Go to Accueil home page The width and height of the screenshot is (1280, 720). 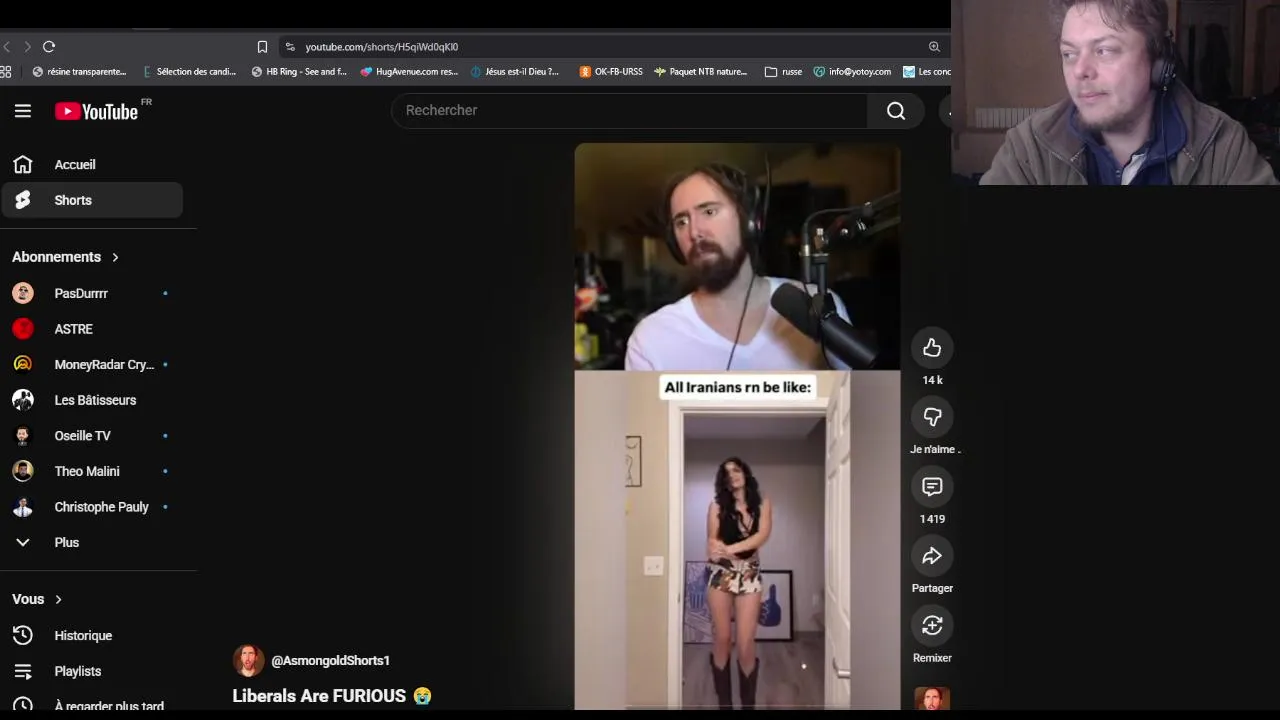coord(92,165)
